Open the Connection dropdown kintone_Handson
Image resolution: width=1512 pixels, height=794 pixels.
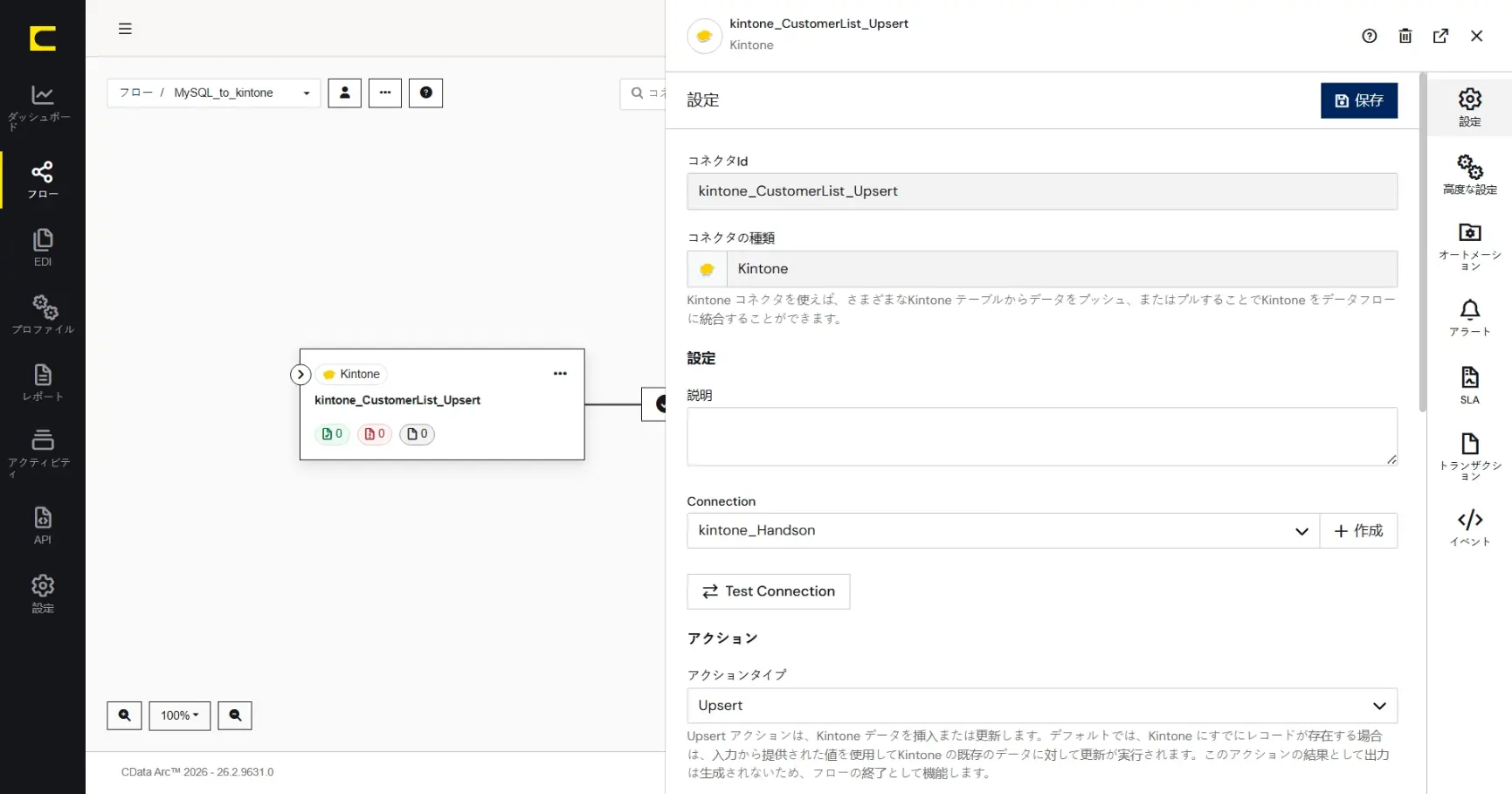click(1004, 531)
